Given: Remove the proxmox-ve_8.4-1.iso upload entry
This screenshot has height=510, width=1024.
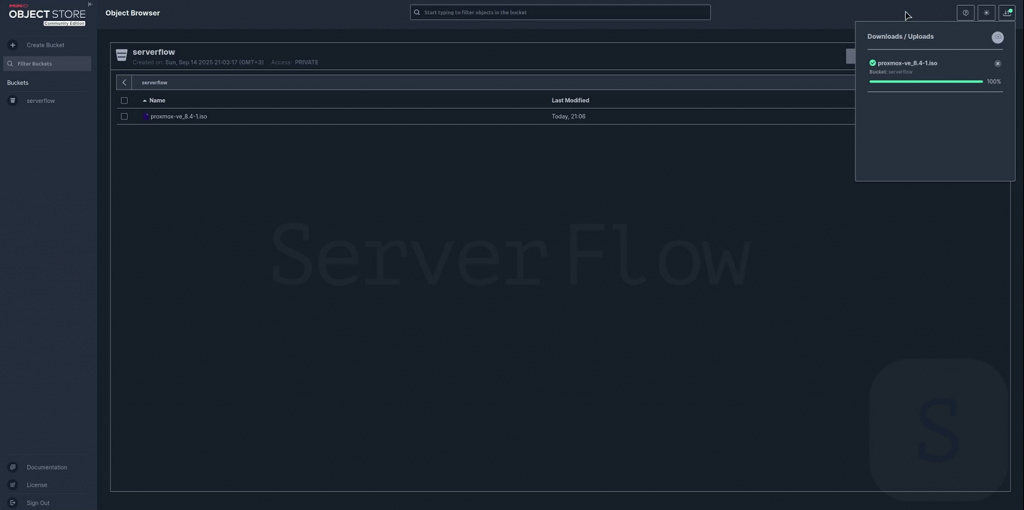Looking at the screenshot, I should pyautogui.click(x=997, y=64).
